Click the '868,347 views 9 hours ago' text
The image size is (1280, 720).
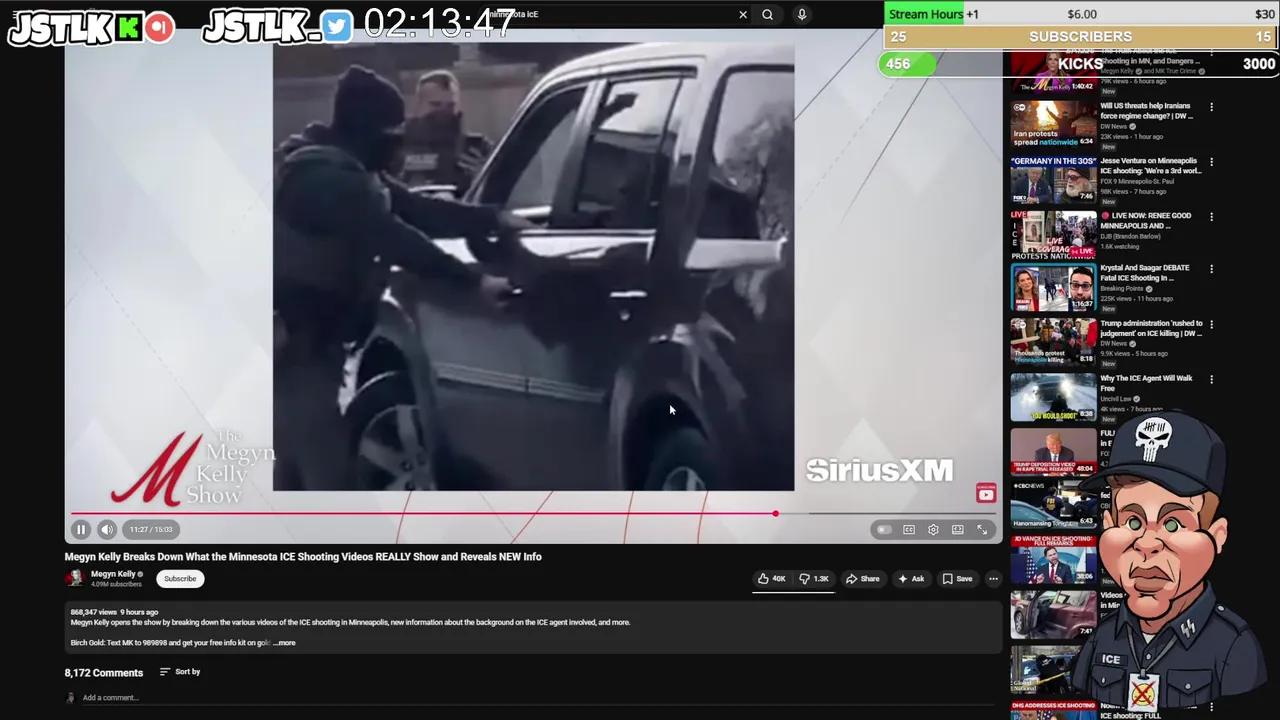click(114, 612)
